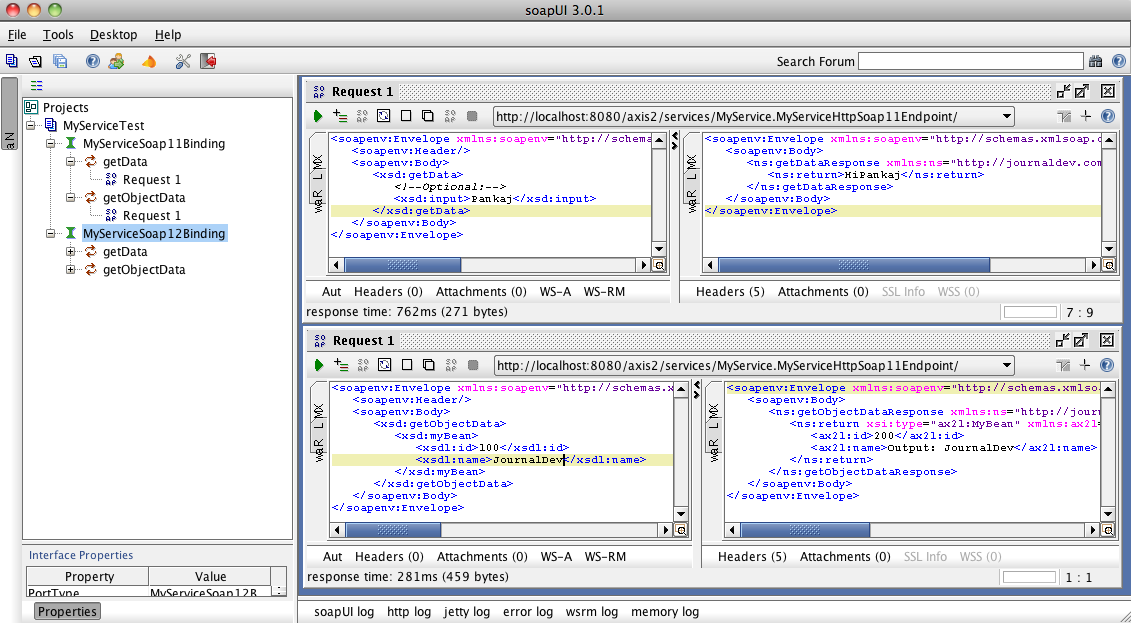Click the import project toolbar icon

pyautogui.click(x=35, y=61)
